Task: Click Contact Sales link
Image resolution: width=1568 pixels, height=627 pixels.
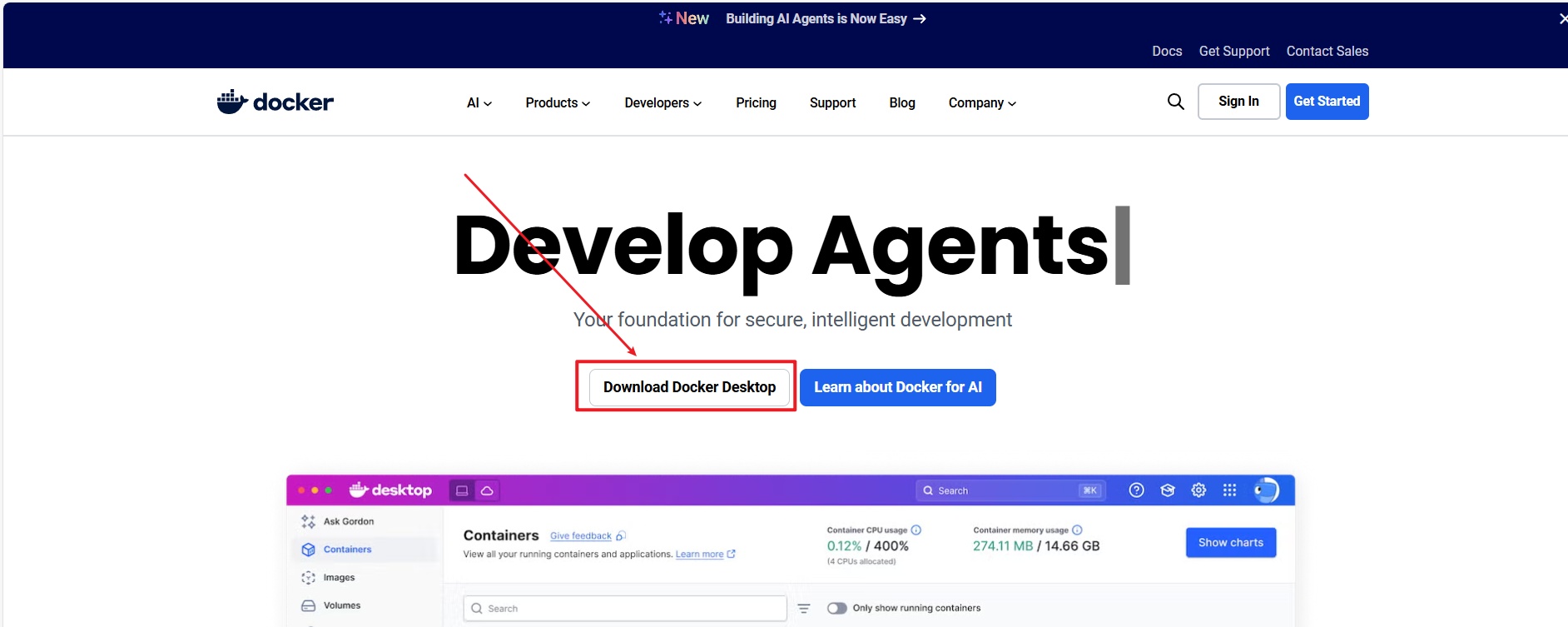Action: tap(1327, 51)
